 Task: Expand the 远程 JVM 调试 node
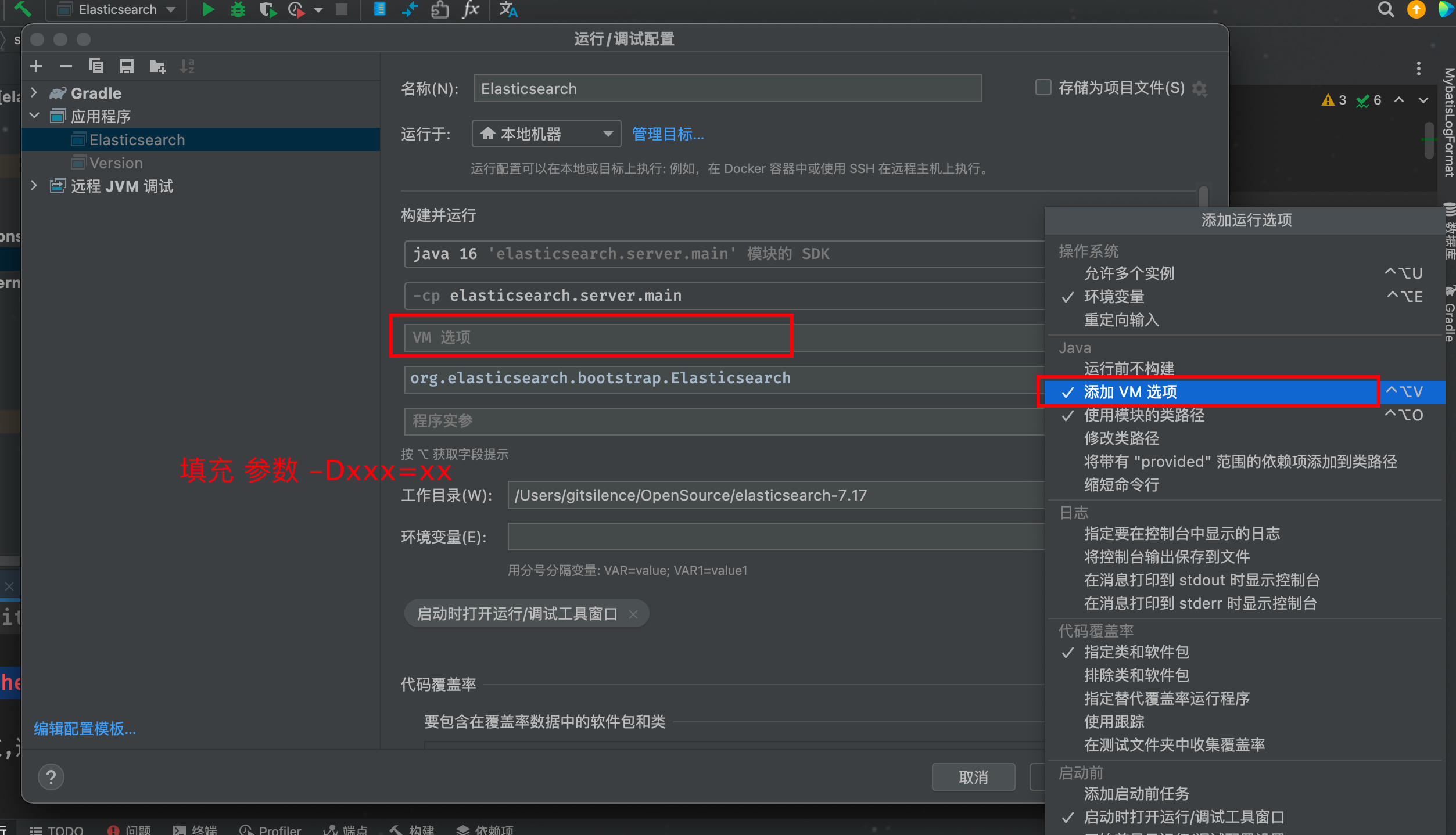(34, 186)
